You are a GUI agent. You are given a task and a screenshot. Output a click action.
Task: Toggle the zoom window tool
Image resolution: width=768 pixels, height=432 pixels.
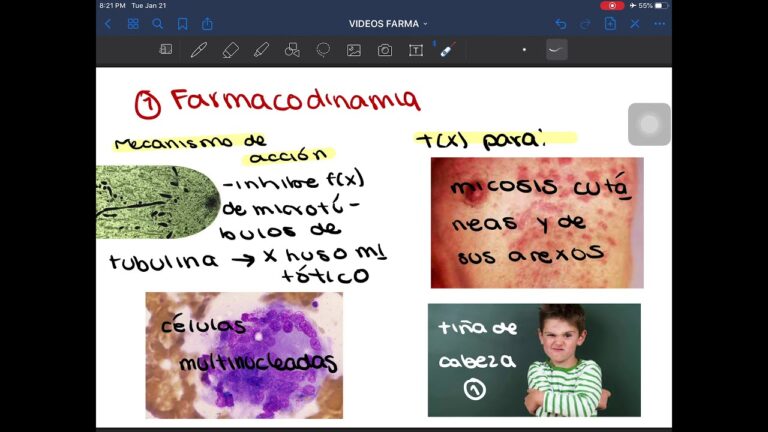coord(166,50)
